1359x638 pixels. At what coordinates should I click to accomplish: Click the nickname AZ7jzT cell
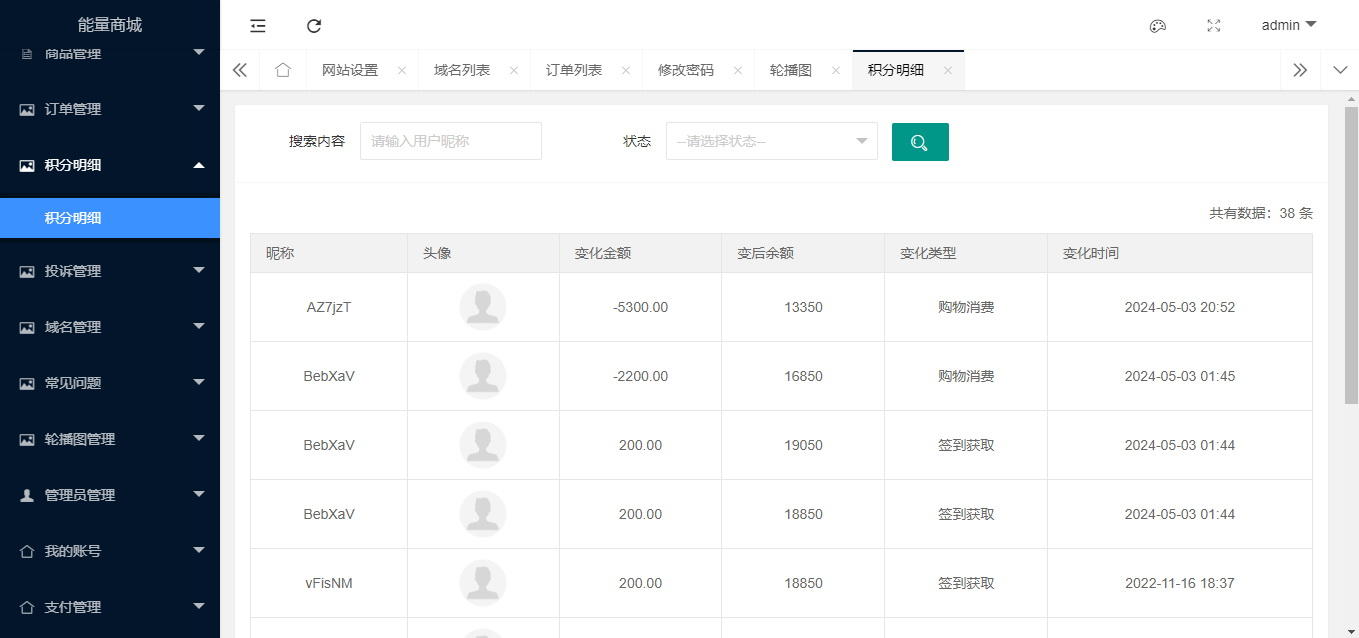(x=329, y=307)
